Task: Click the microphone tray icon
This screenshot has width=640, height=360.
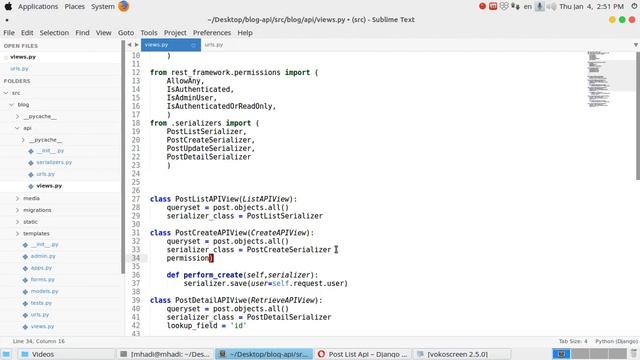Action: [539, 6]
